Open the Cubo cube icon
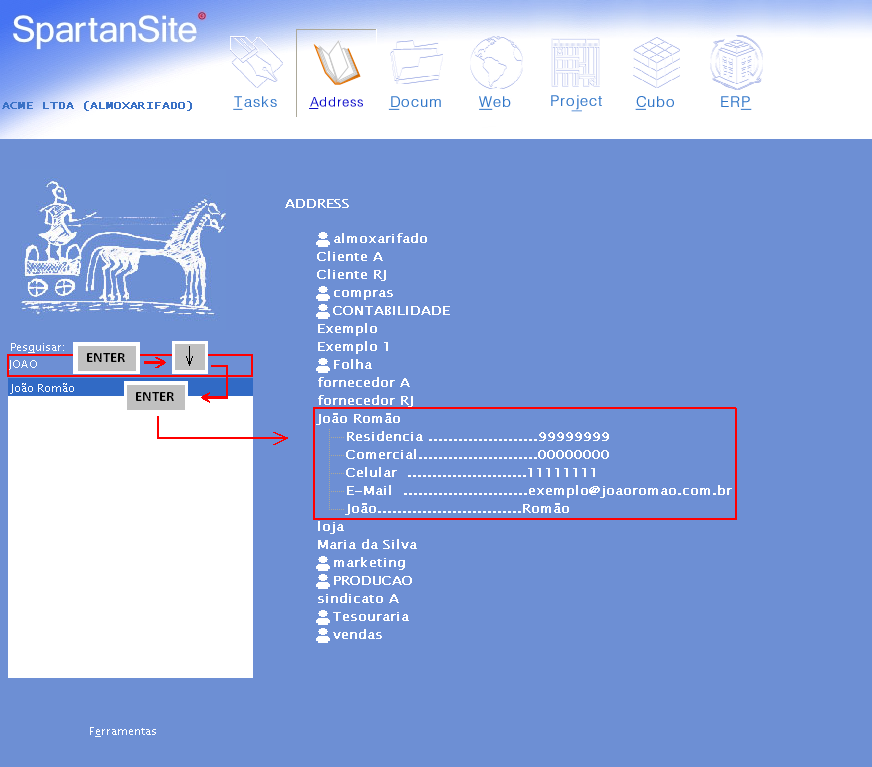 655,63
